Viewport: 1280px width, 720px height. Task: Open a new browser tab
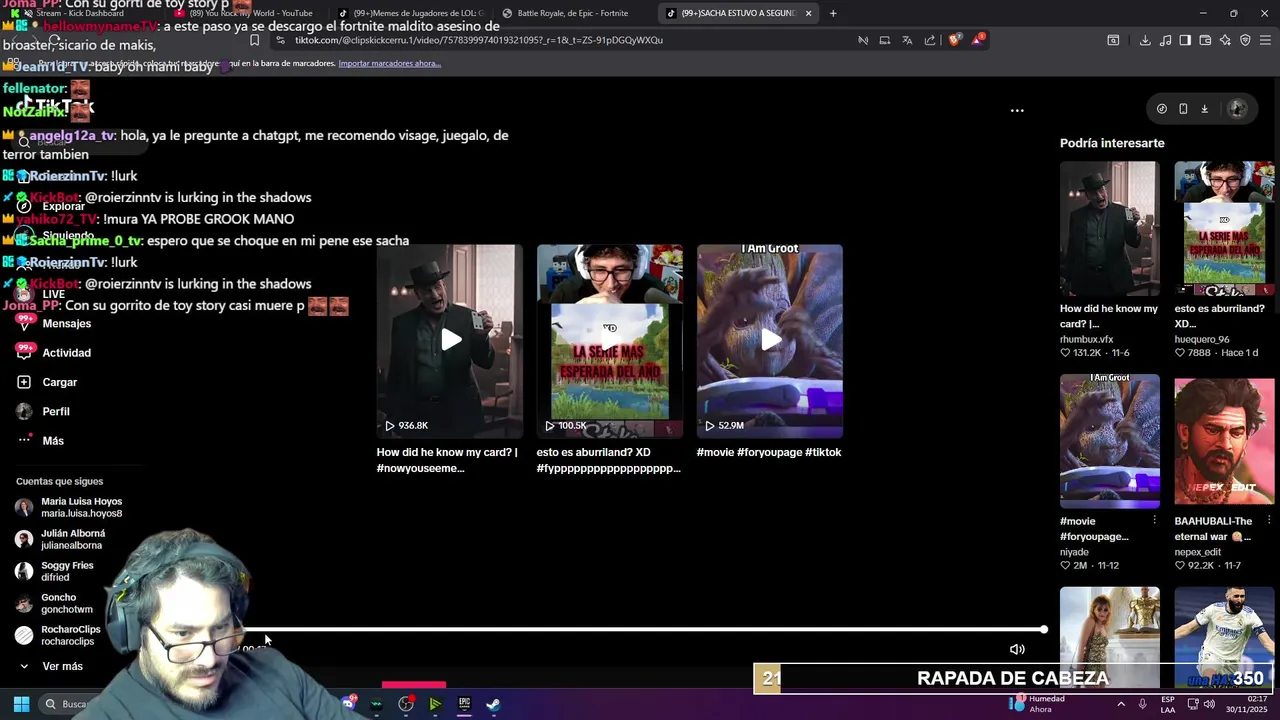833,13
